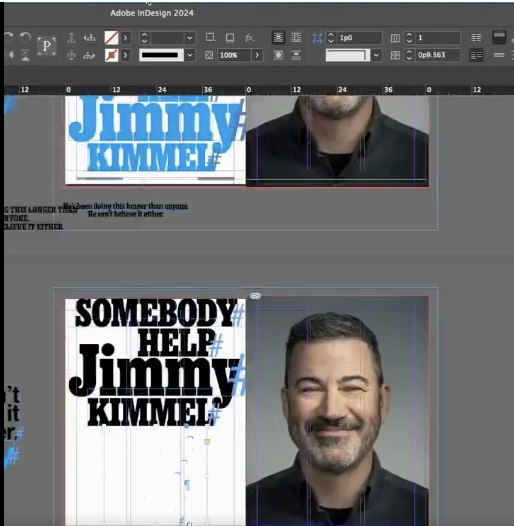Viewport: 514px width, 526px height.
Task: Click the corner options icon
Action: coord(210,37)
